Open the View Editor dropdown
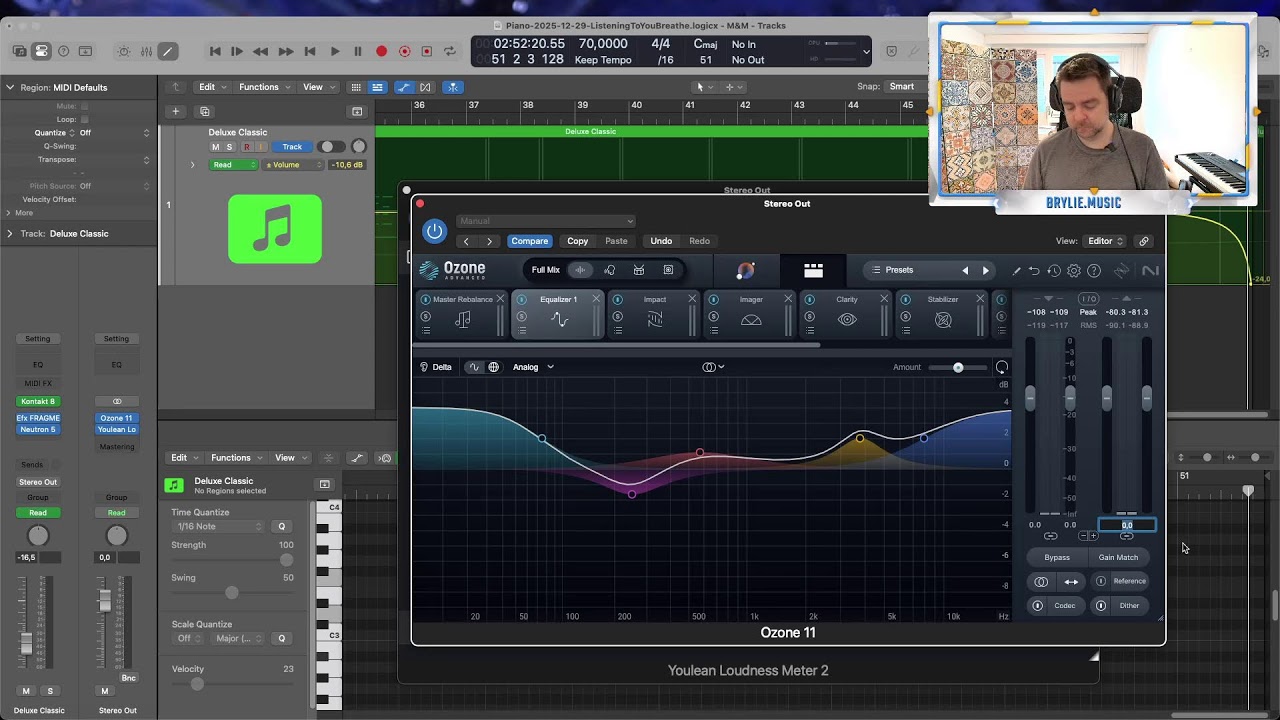This screenshot has height=720, width=1280. [x=1106, y=241]
